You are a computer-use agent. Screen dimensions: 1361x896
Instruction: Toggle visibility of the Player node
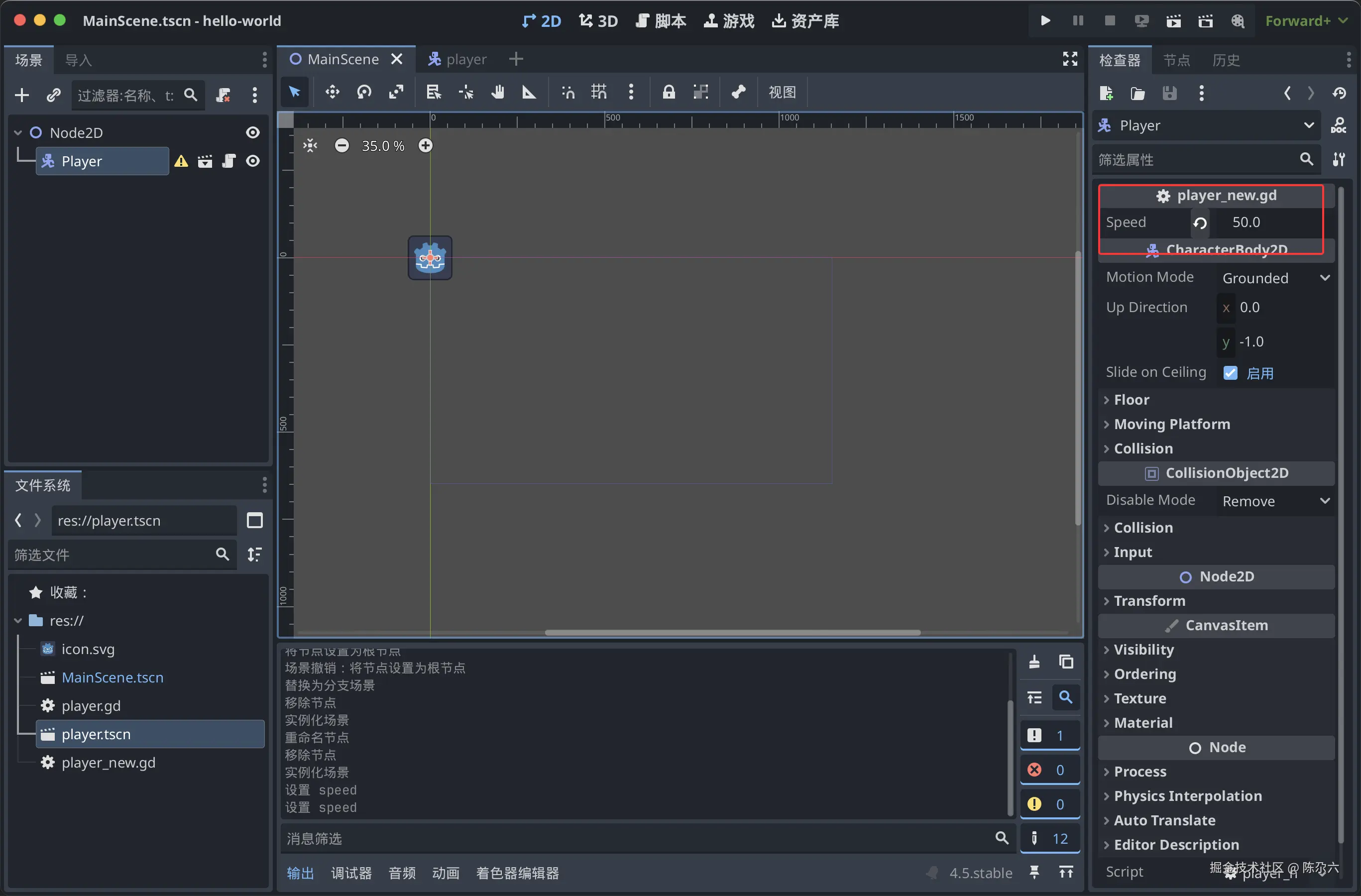[253, 161]
